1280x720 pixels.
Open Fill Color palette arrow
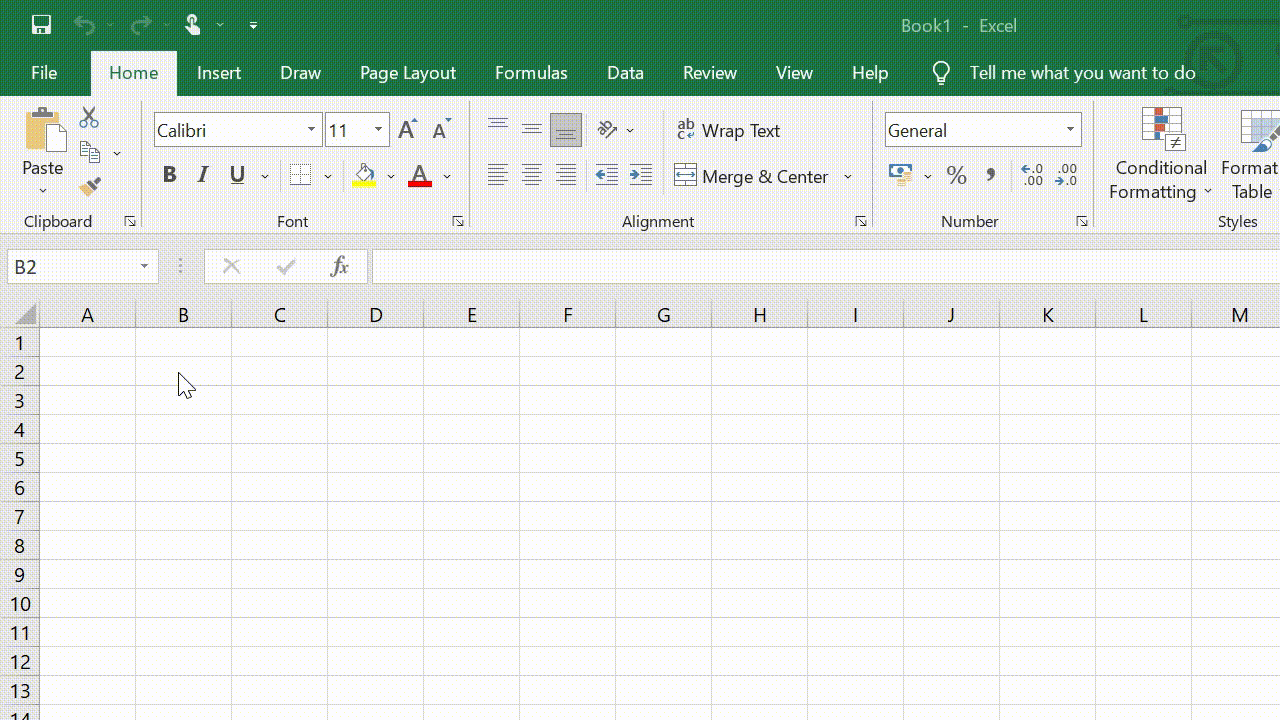(391, 176)
